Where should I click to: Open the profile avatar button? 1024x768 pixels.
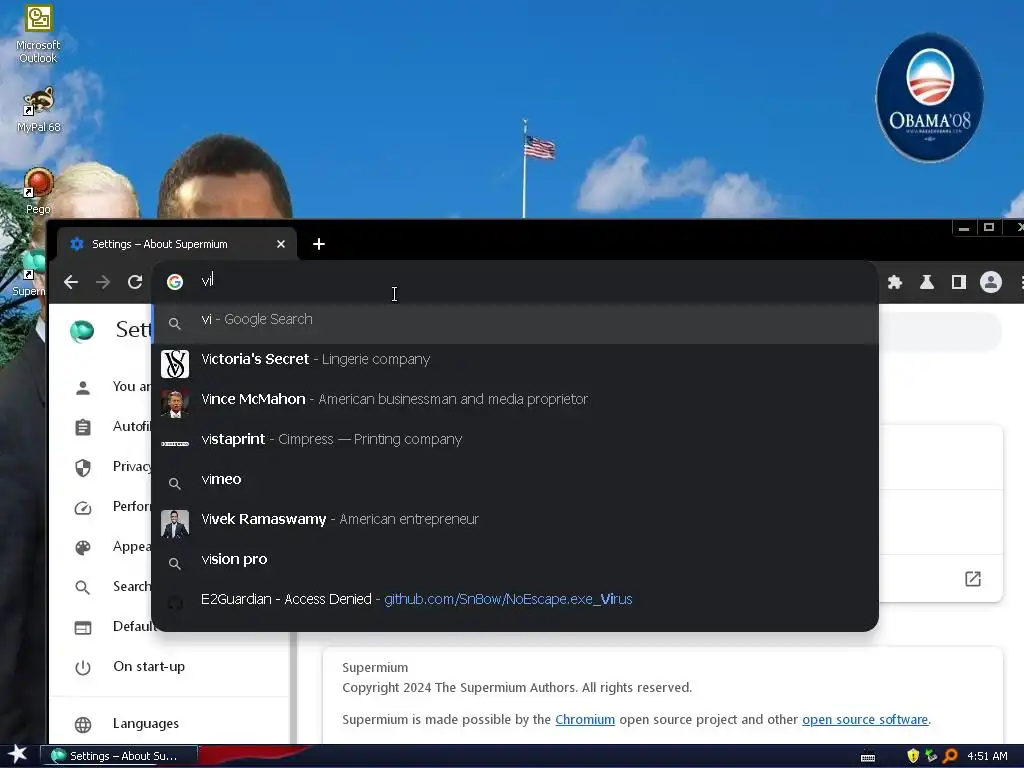click(991, 282)
